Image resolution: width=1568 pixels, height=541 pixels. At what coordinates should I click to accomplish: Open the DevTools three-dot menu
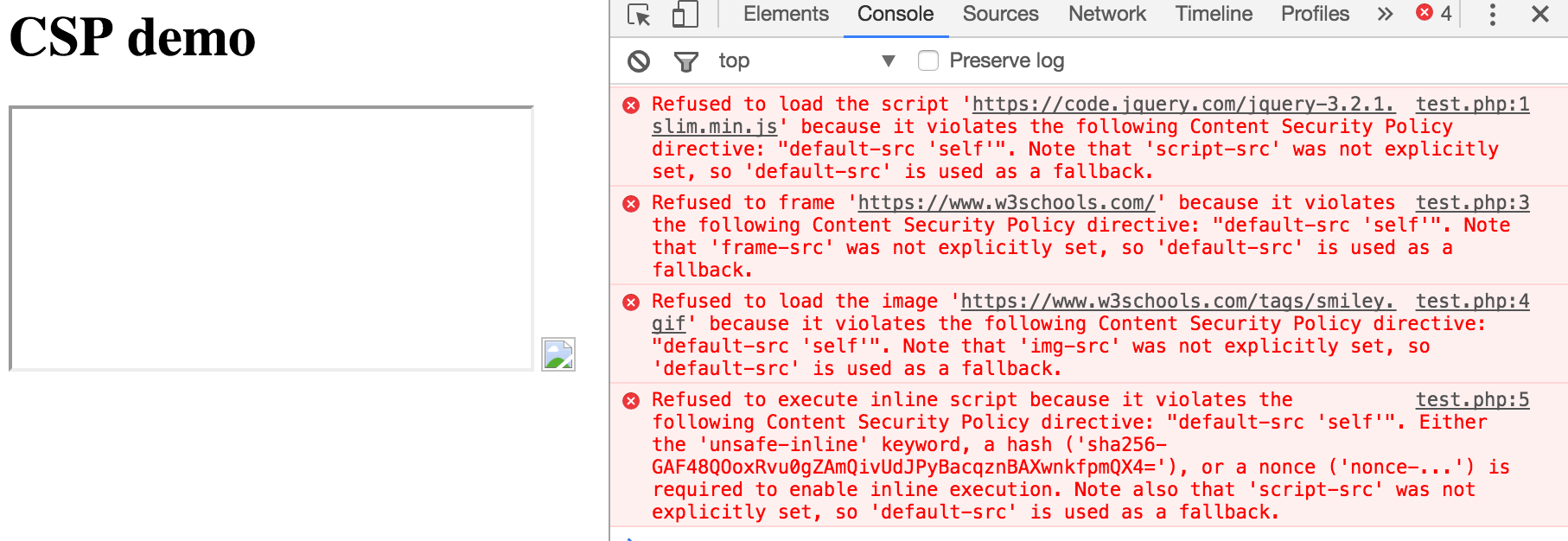coord(1492,14)
